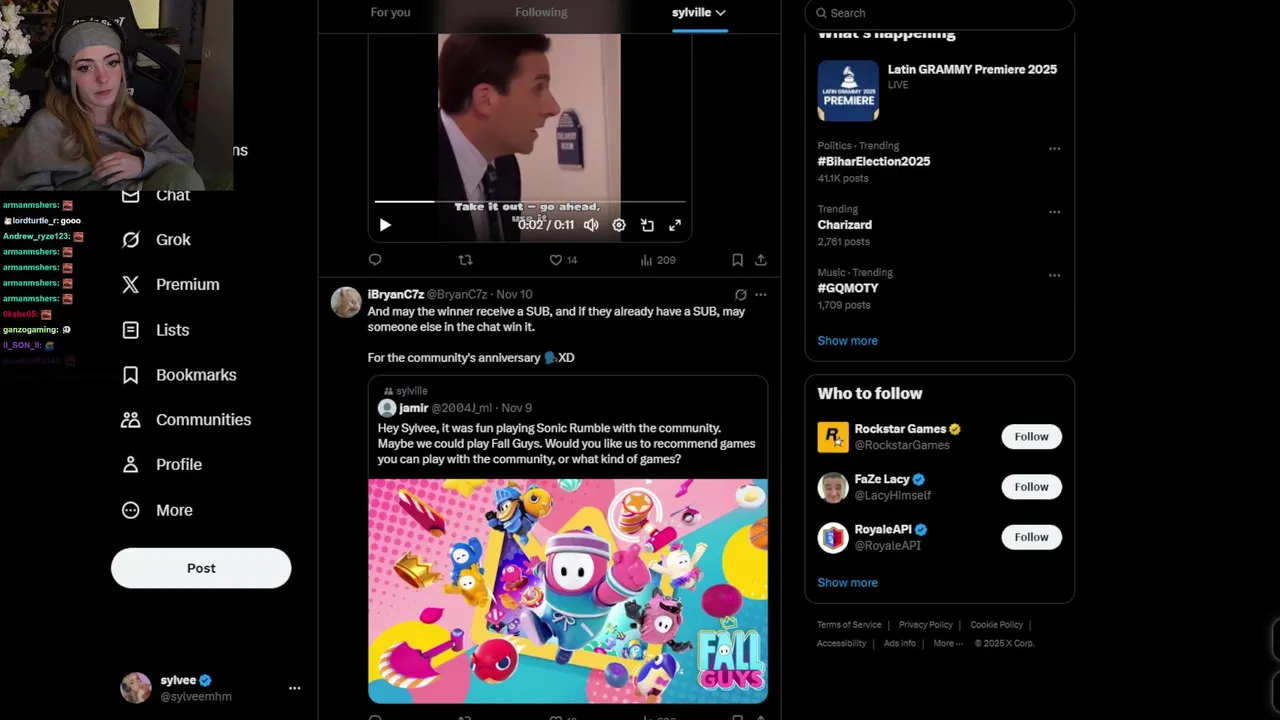The image size is (1280, 720).
Task: Open sylvee account avatar
Action: pos(136,688)
